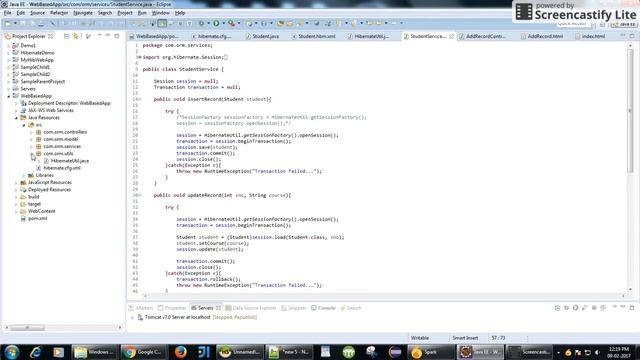Viewport: 640px width, 360px height.
Task: Open the Help menu
Action: coord(180,13)
